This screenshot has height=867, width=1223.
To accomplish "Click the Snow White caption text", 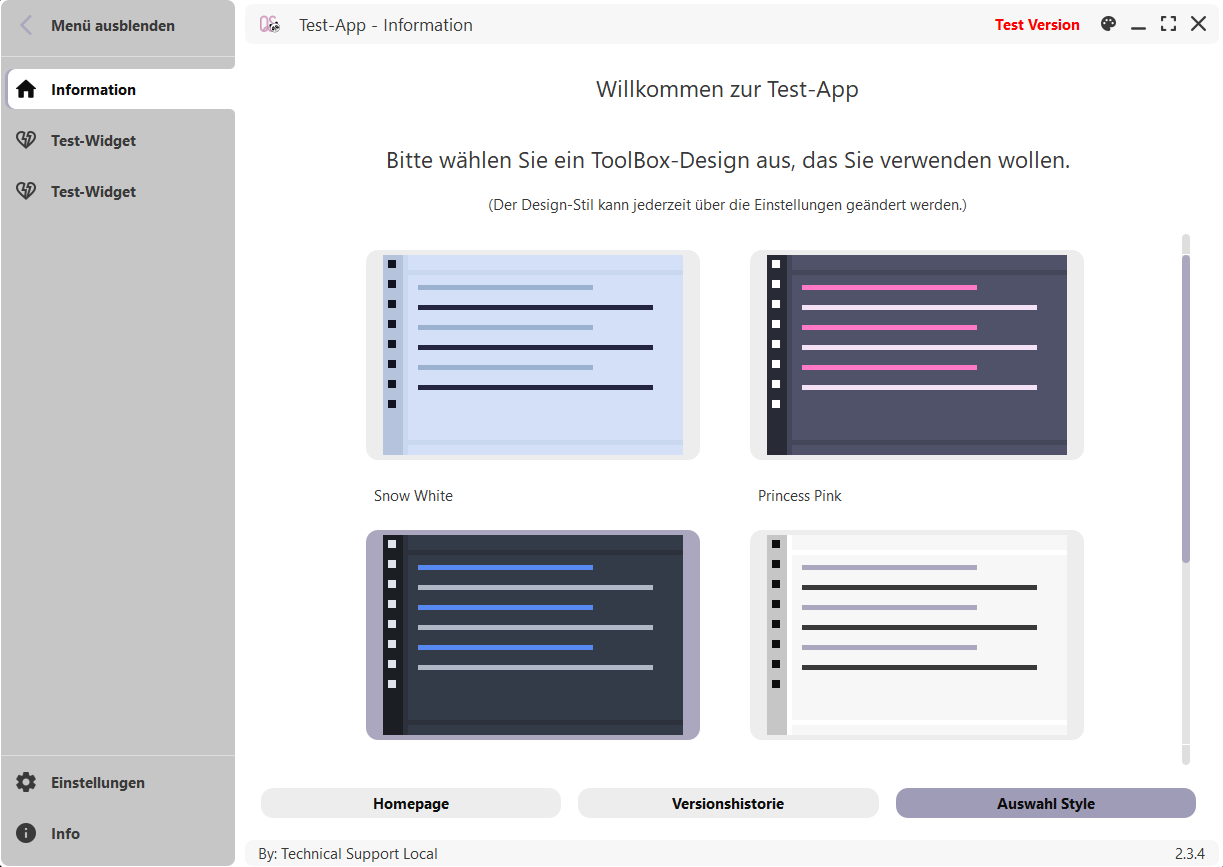I will pyautogui.click(x=413, y=496).
